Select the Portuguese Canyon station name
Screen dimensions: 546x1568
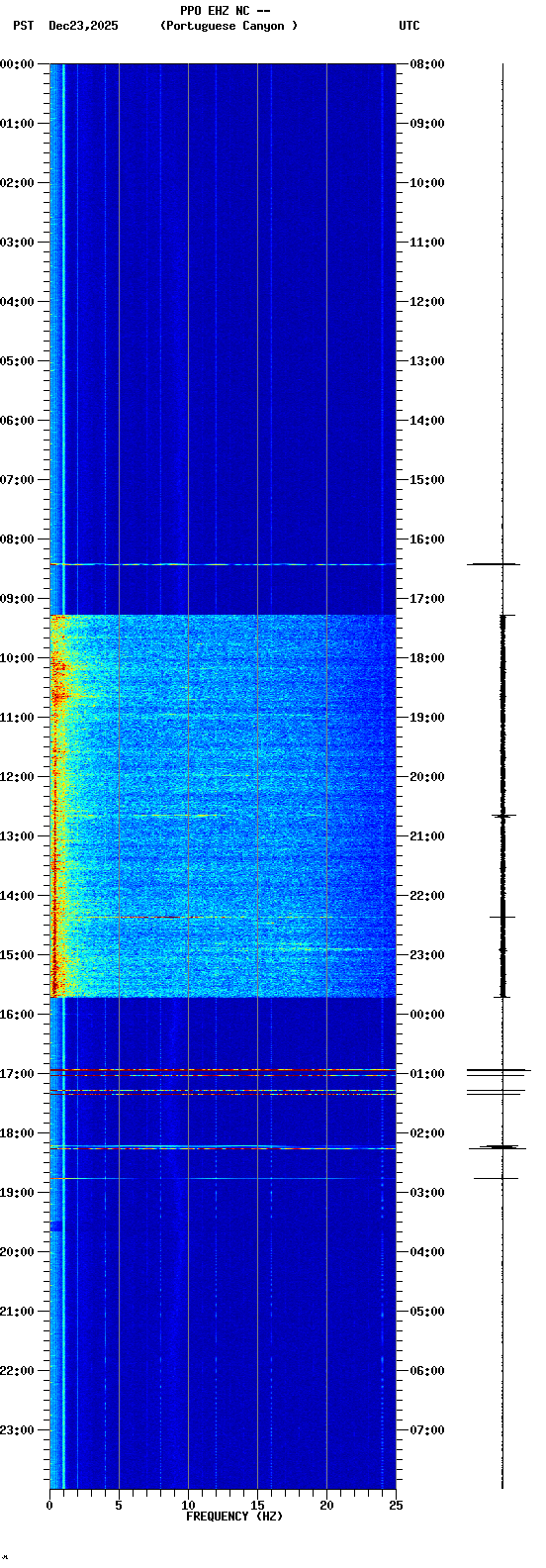228,26
